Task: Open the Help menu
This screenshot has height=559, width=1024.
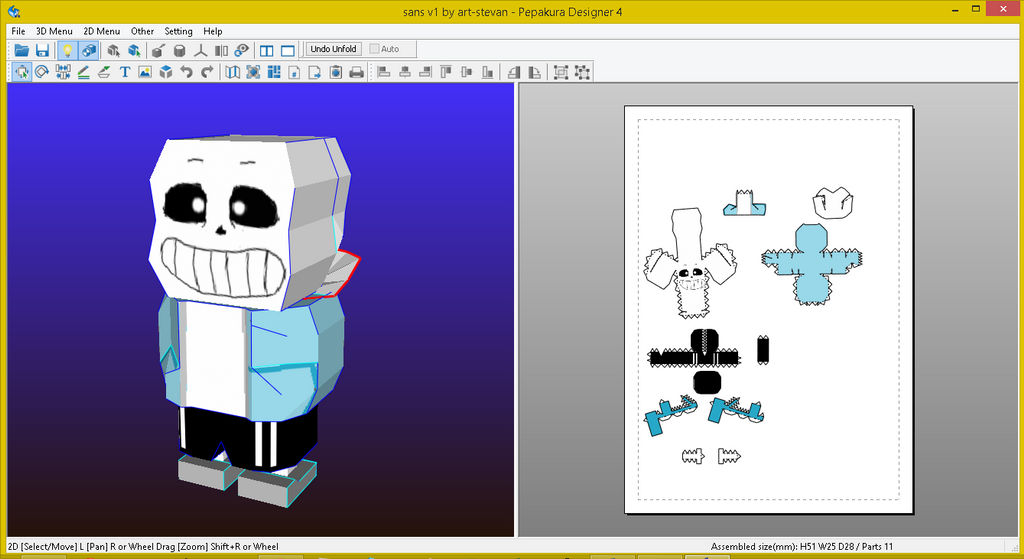Action: pos(213,31)
